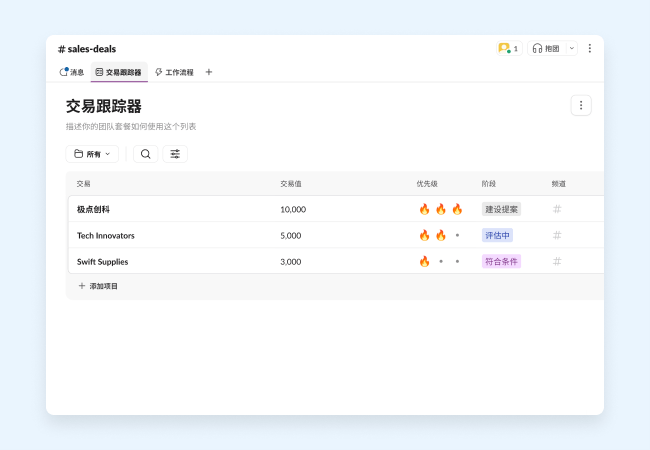
Task: Open the 建设提案 stage dropdown
Action: coord(501,209)
